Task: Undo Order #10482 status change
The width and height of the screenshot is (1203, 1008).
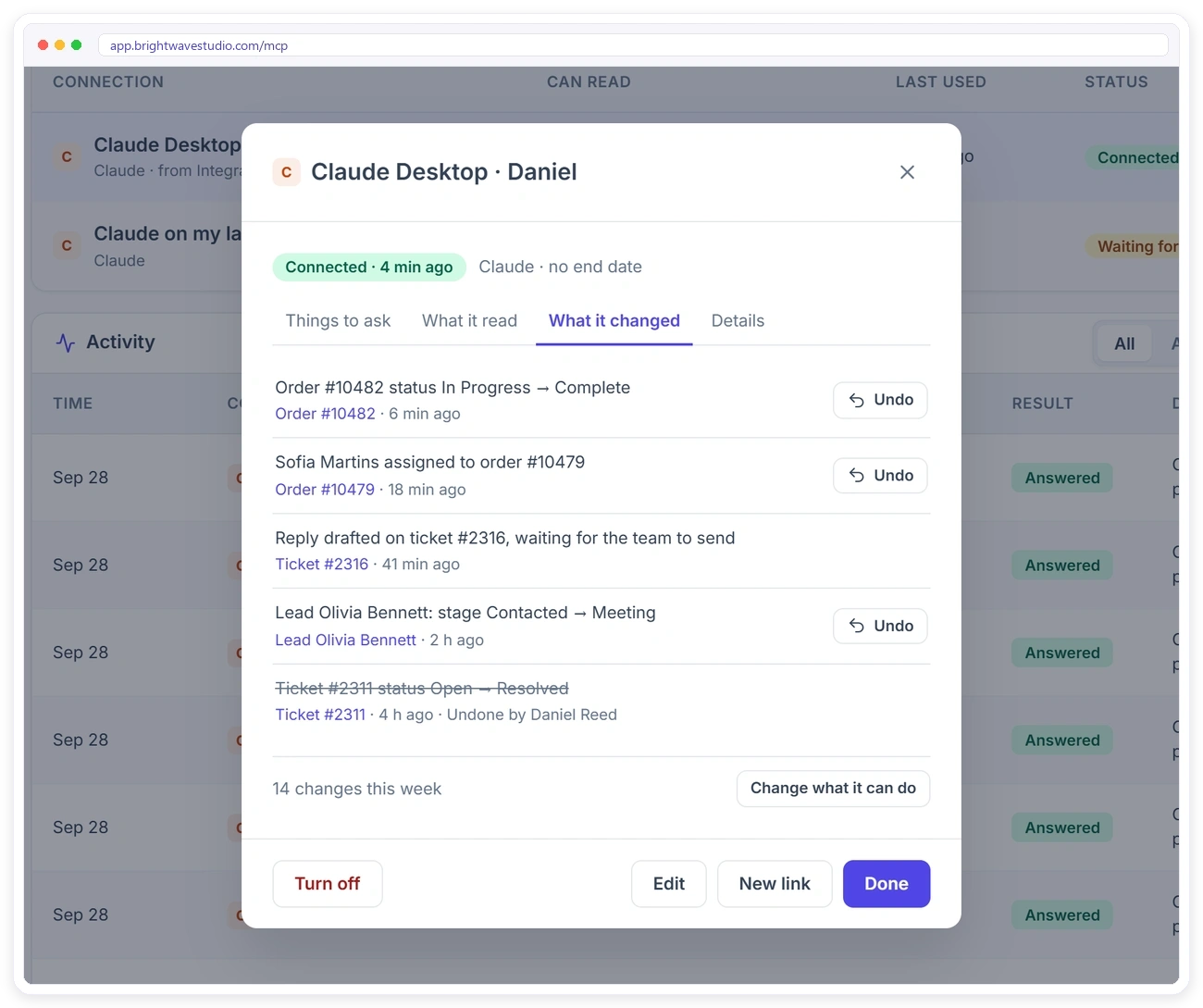Action: pos(880,400)
